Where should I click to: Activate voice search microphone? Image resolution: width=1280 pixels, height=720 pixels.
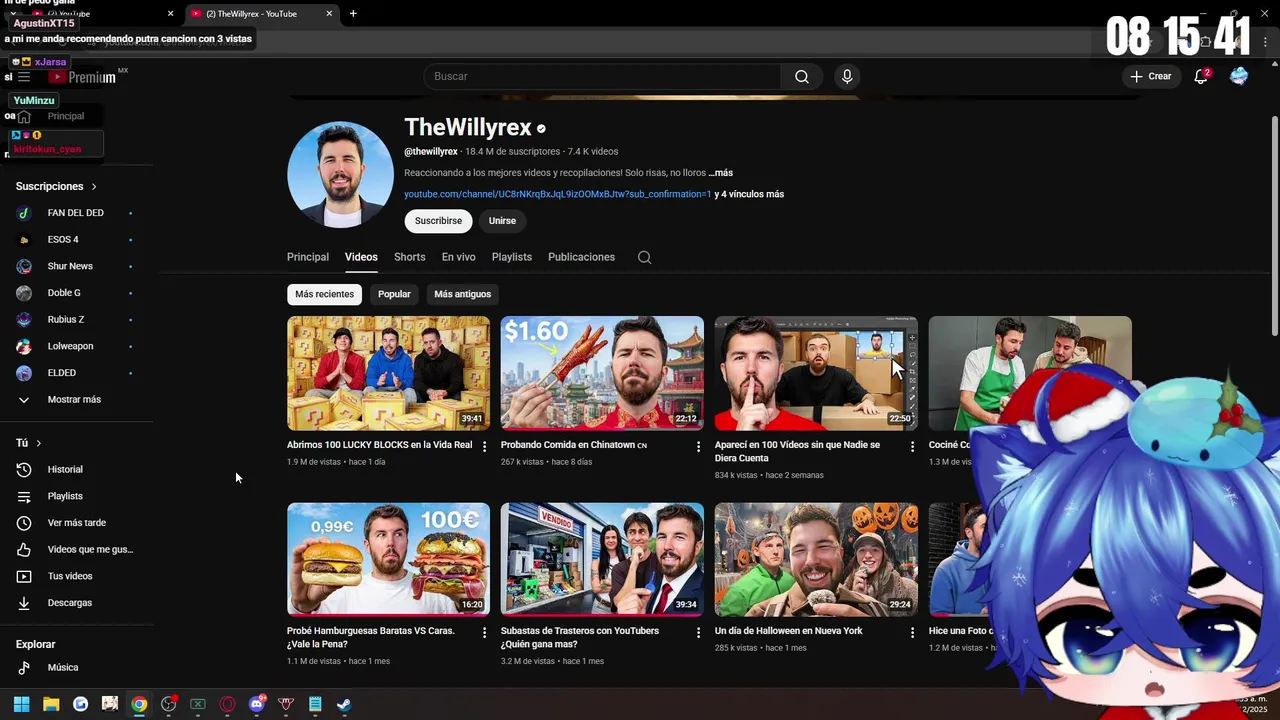[847, 77]
